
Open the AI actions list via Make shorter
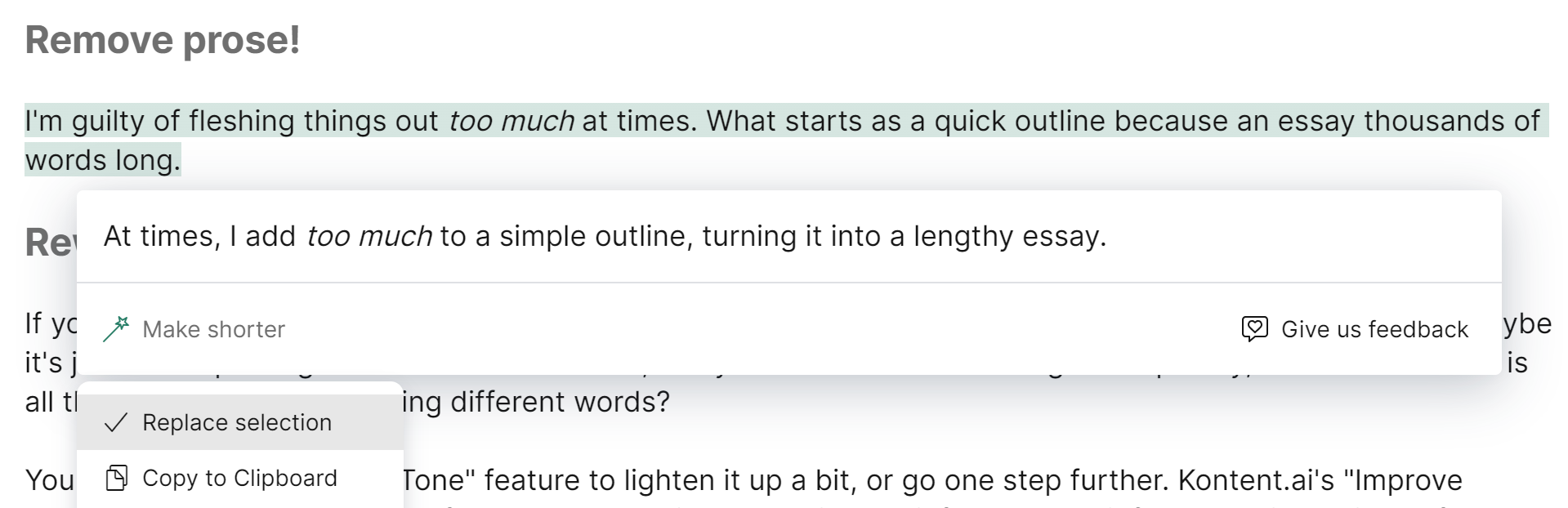[213, 328]
